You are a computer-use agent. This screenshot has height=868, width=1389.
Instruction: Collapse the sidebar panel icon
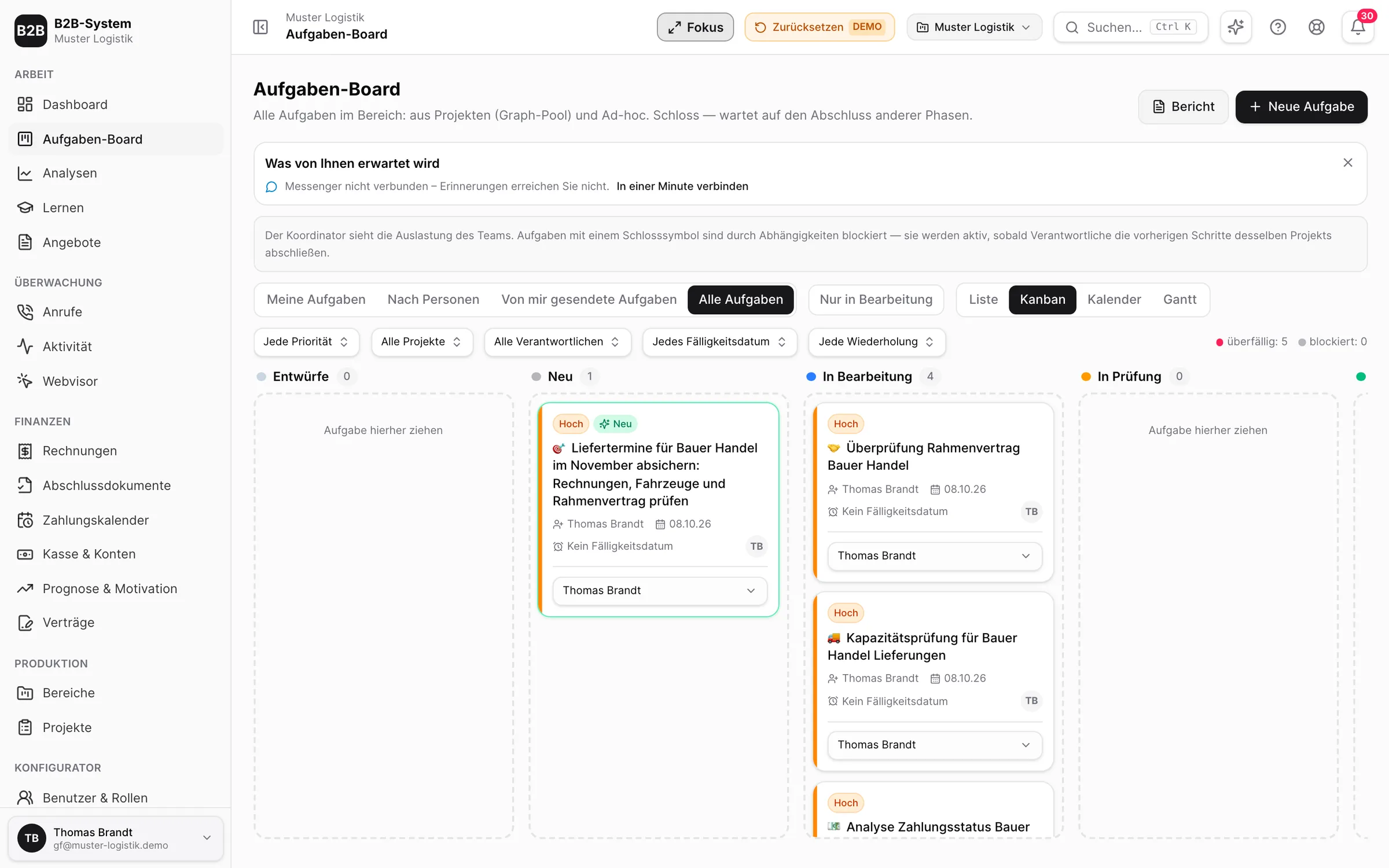pos(260,27)
